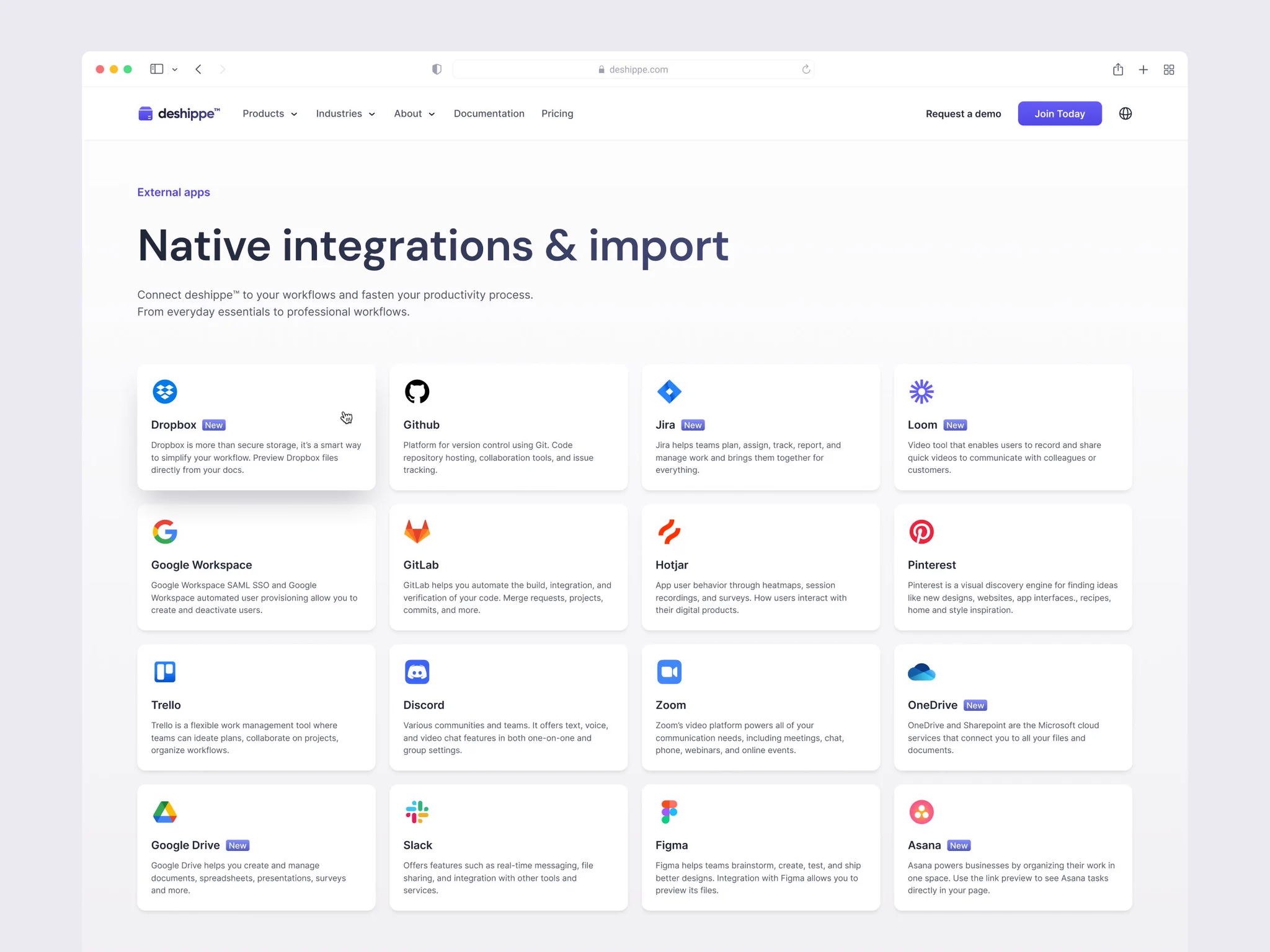Click the privacy shield icon
This screenshot has width=1270, height=952.
coord(437,69)
